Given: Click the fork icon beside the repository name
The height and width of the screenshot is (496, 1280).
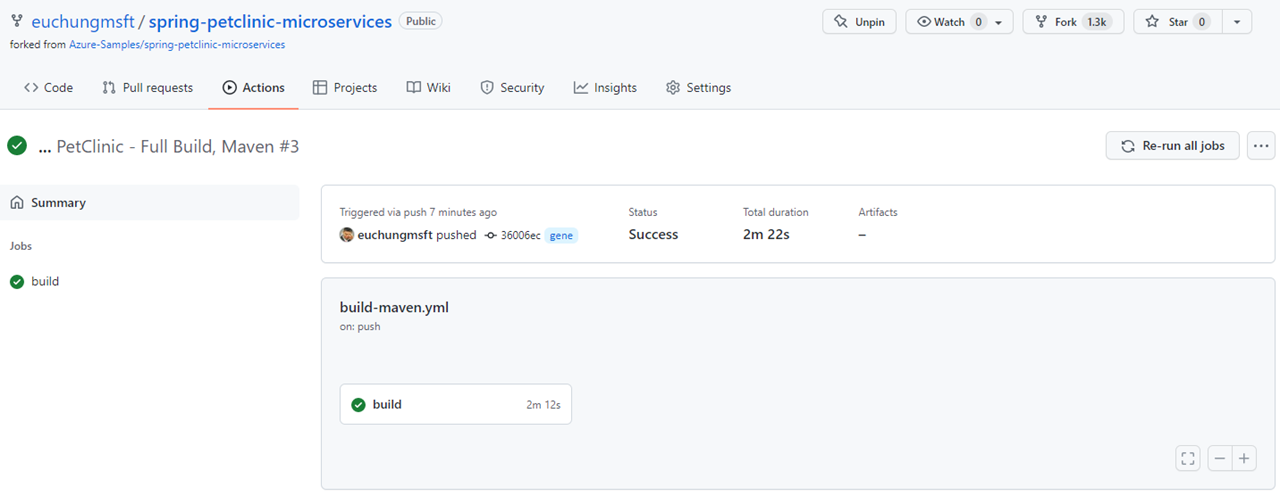Looking at the screenshot, I should (17, 21).
